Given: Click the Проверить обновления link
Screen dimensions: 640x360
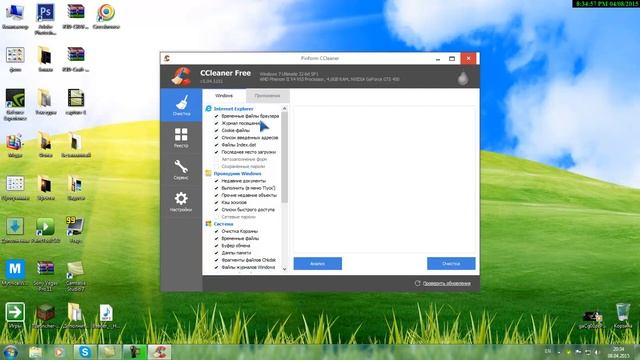Looking at the screenshot, I should (447, 283).
